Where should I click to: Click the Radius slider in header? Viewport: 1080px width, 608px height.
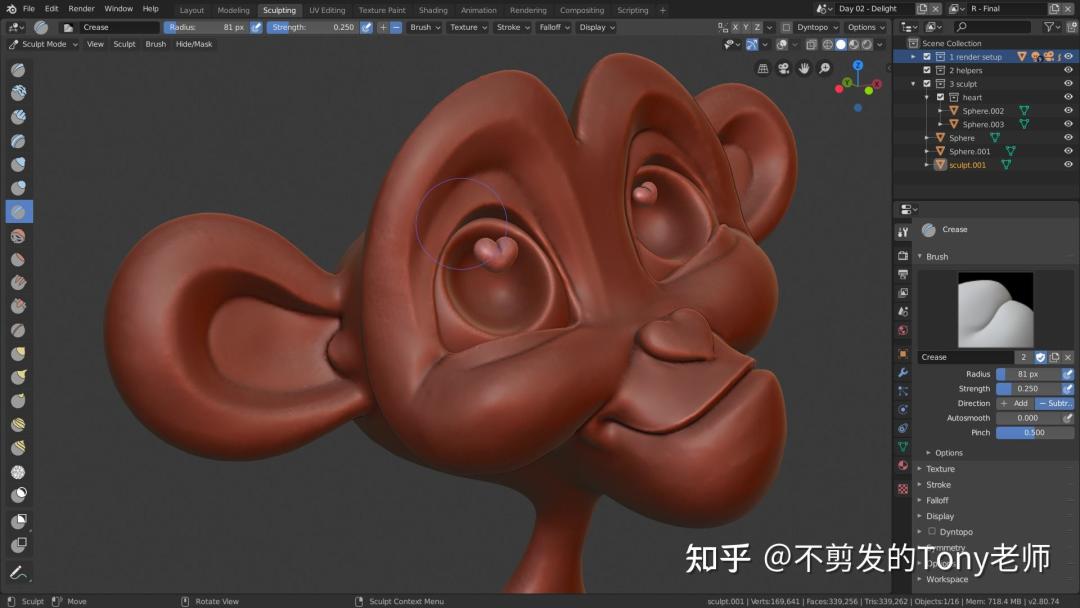tap(207, 28)
